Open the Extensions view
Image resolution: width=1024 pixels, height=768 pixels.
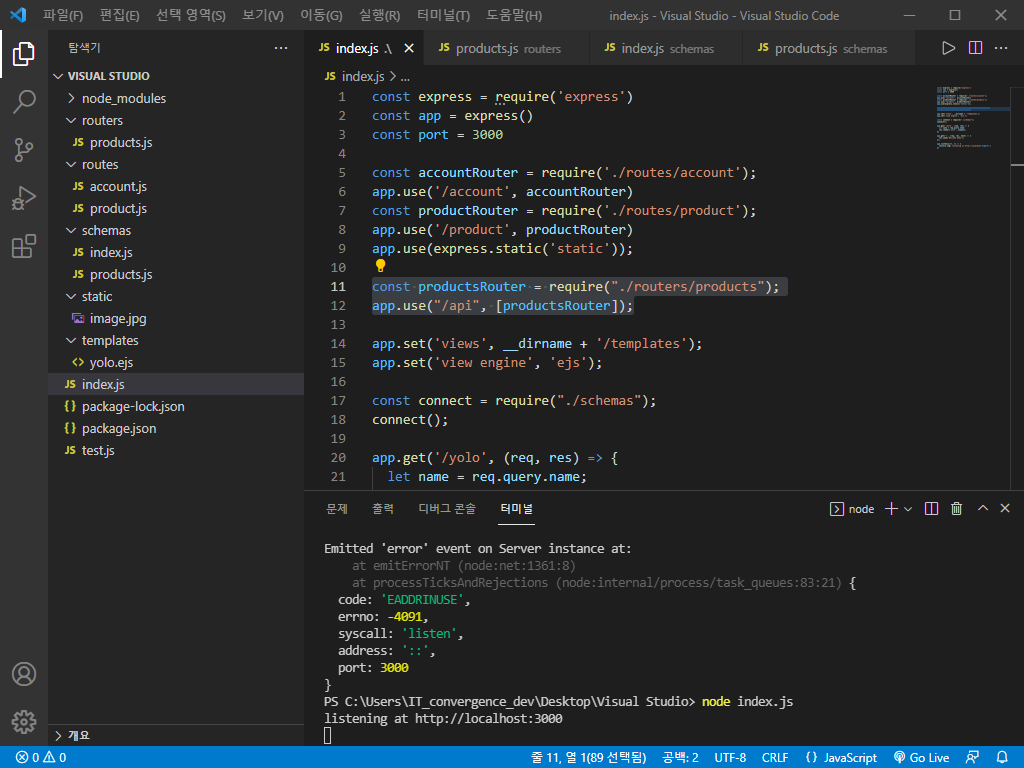click(x=24, y=246)
